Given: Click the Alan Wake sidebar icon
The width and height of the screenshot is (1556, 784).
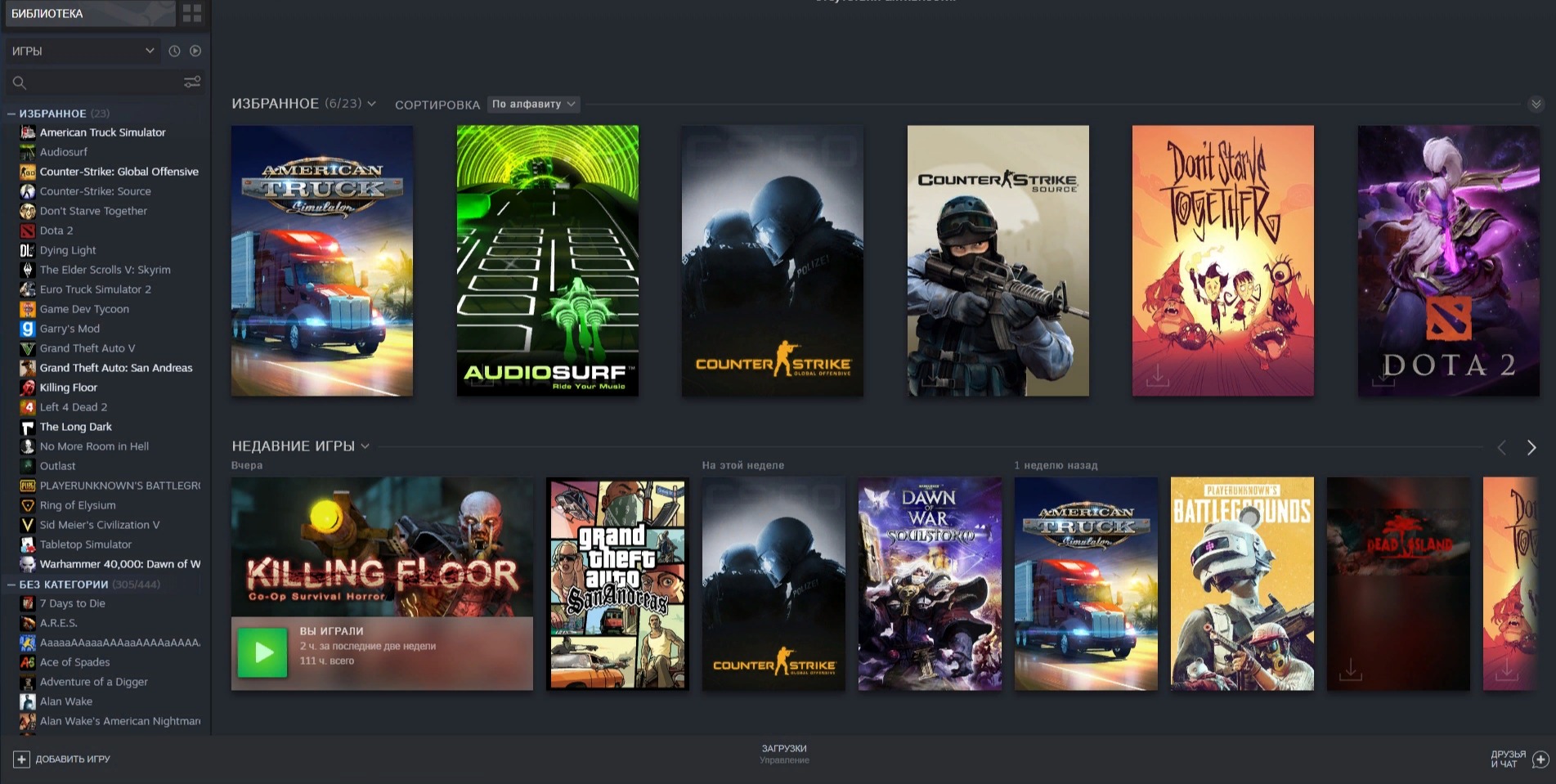Looking at the screenshot, I should [28, 701].
